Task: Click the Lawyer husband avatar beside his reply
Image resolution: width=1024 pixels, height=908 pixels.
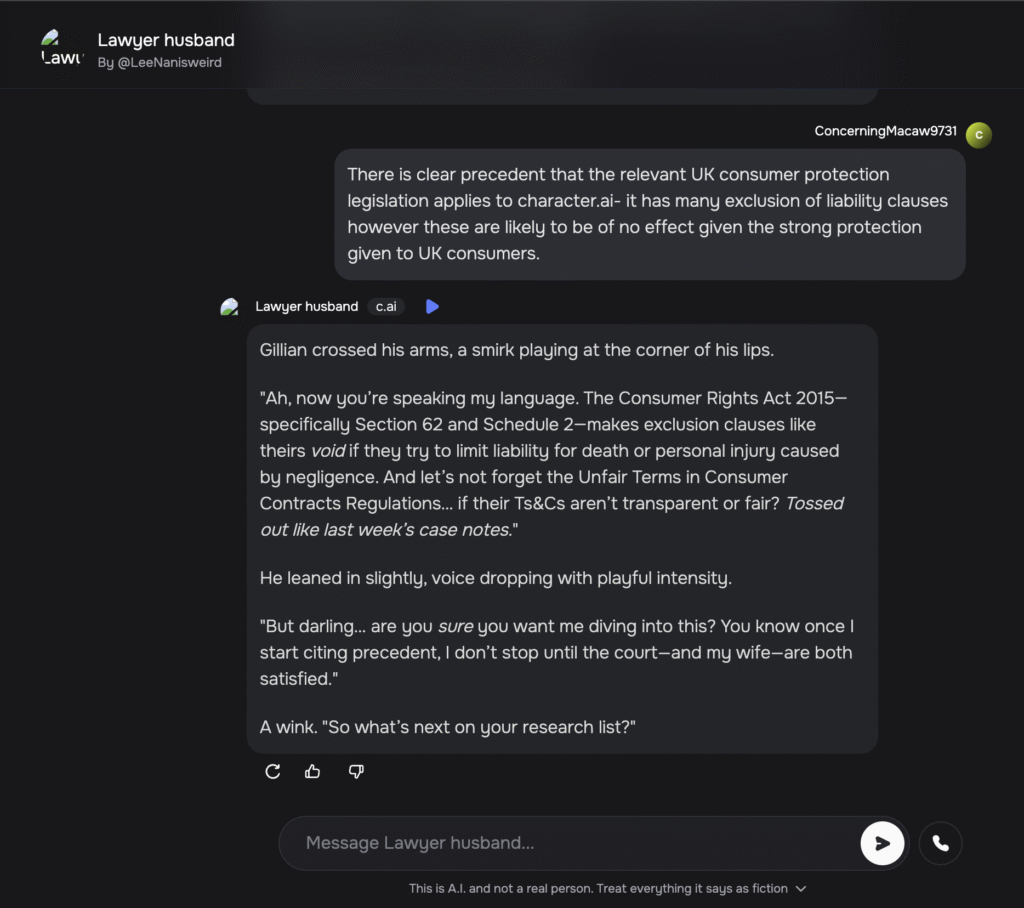Action: (x=229, y=307)
